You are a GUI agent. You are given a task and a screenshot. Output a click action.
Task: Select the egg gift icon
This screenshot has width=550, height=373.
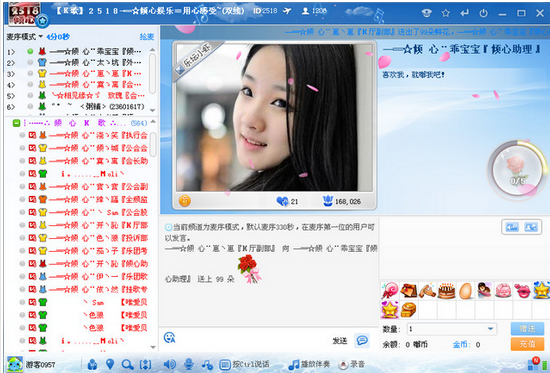465,291
